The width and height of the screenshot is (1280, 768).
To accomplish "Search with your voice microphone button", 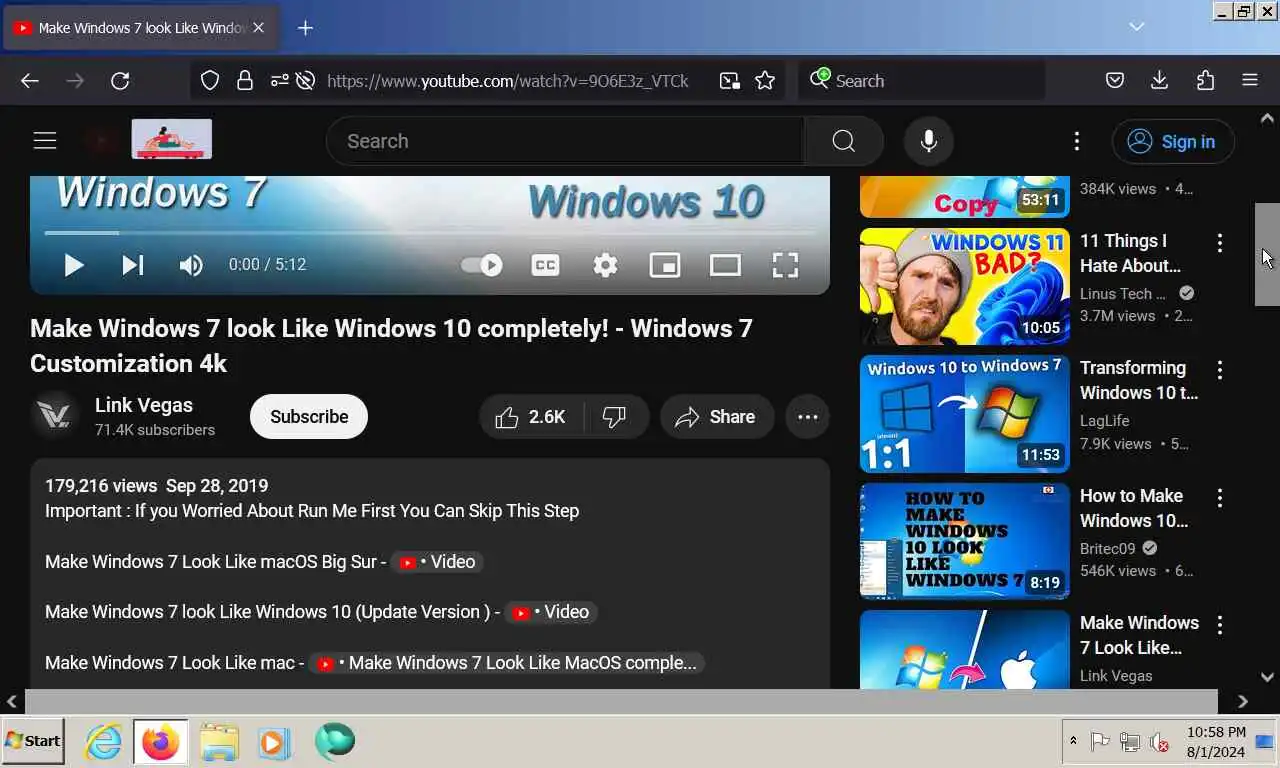I will (x=929, y=141).
